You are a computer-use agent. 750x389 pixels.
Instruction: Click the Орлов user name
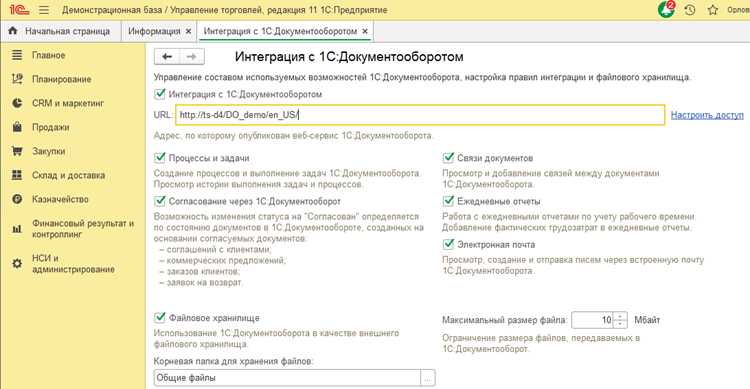(738, 10)
